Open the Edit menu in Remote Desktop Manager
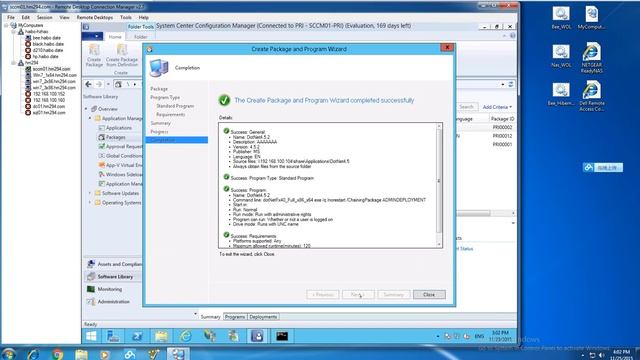Image resolution: width=640 pixels, height=360 pixels. click(26, 18)
